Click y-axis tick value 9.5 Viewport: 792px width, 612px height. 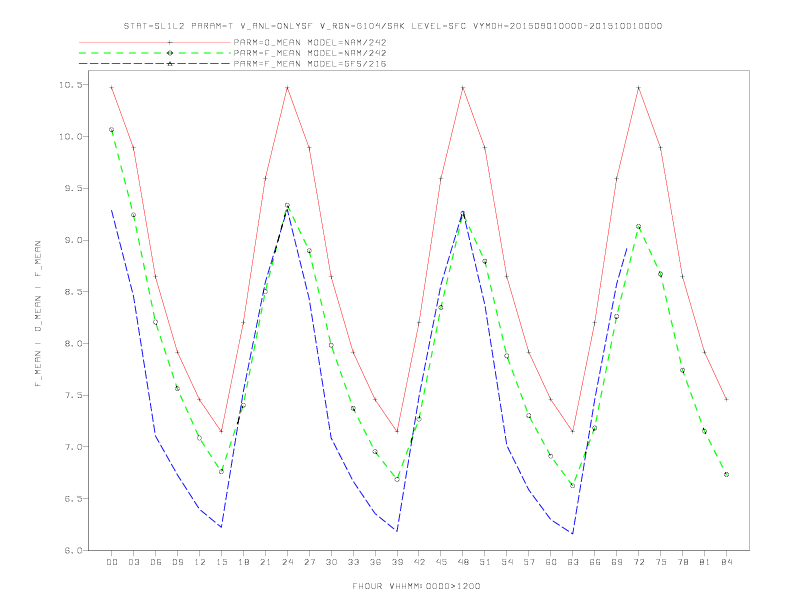(73, 188)
